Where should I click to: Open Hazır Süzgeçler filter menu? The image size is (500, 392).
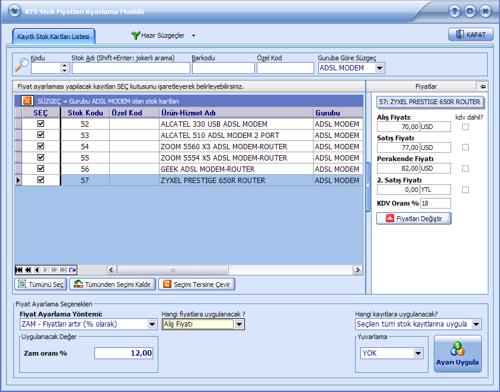pyautogui.click(x=163, y=35)
